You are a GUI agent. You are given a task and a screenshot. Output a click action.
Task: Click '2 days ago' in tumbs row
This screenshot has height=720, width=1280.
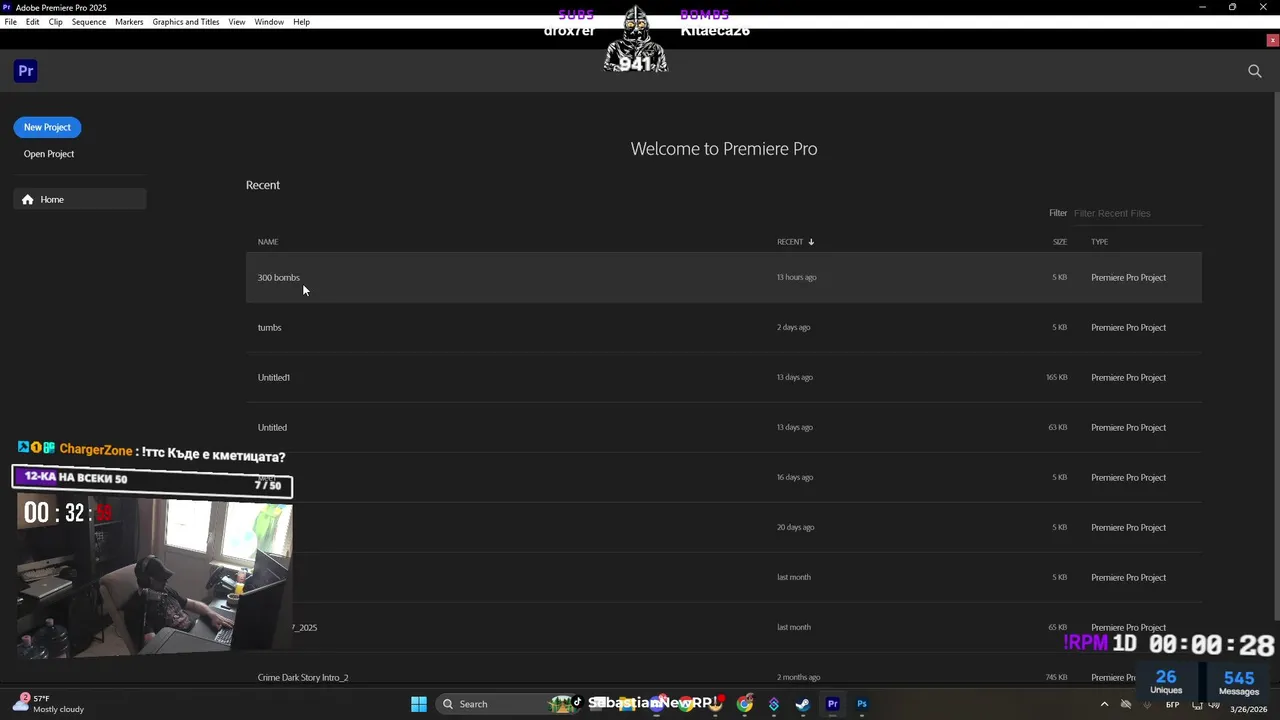794,327
